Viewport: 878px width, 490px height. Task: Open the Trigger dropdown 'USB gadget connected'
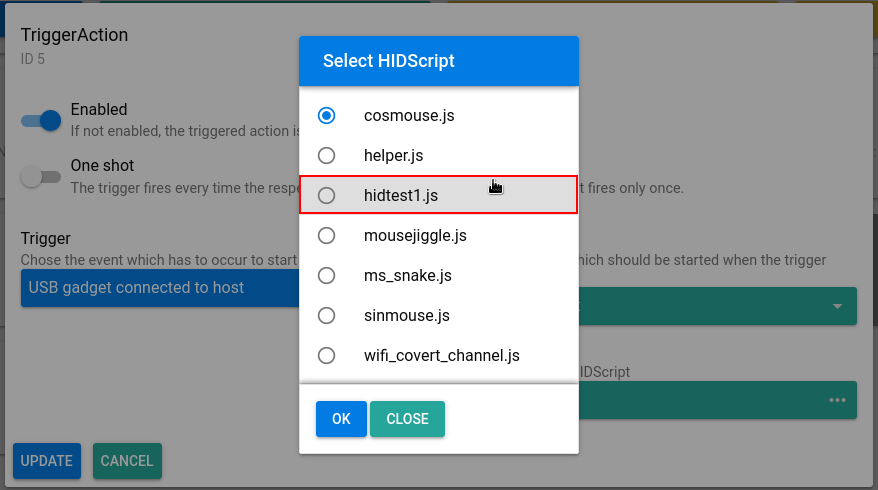click(160, 288)
